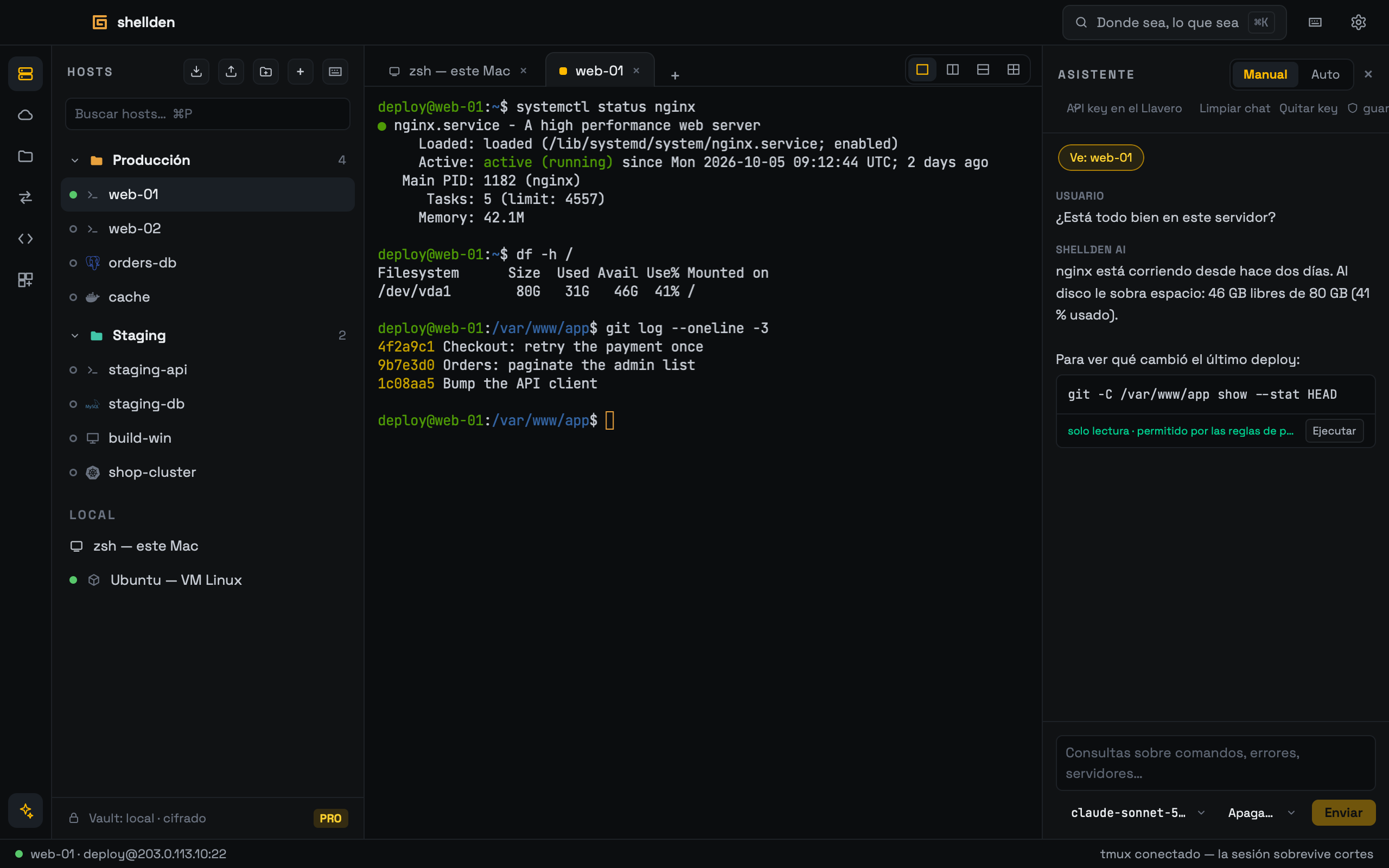1389x868 pixels.
Task: Add a new host with plus icon
Action: pos(300,72)
